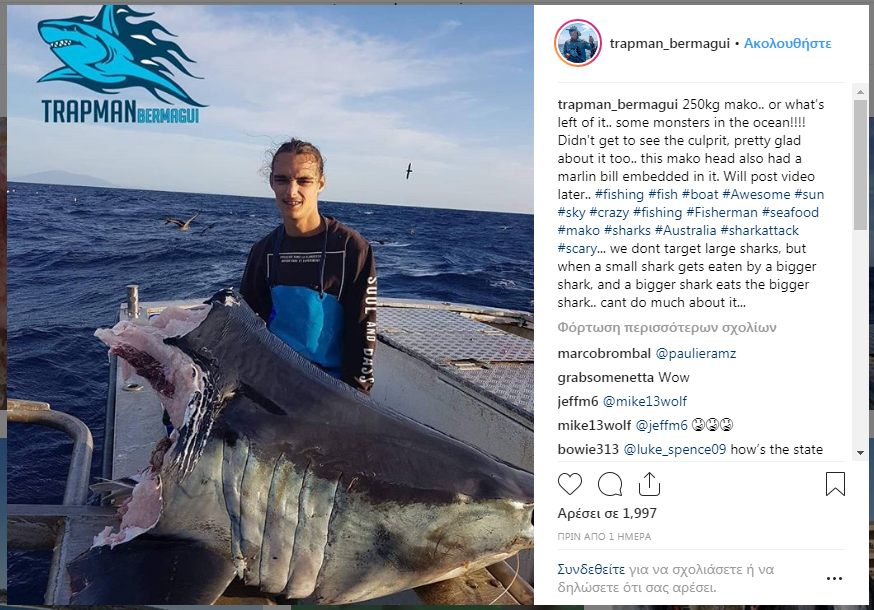This screenshot has height=610, width=874.
Task: Open comments with the speech bubble icon
Action: 610,484
